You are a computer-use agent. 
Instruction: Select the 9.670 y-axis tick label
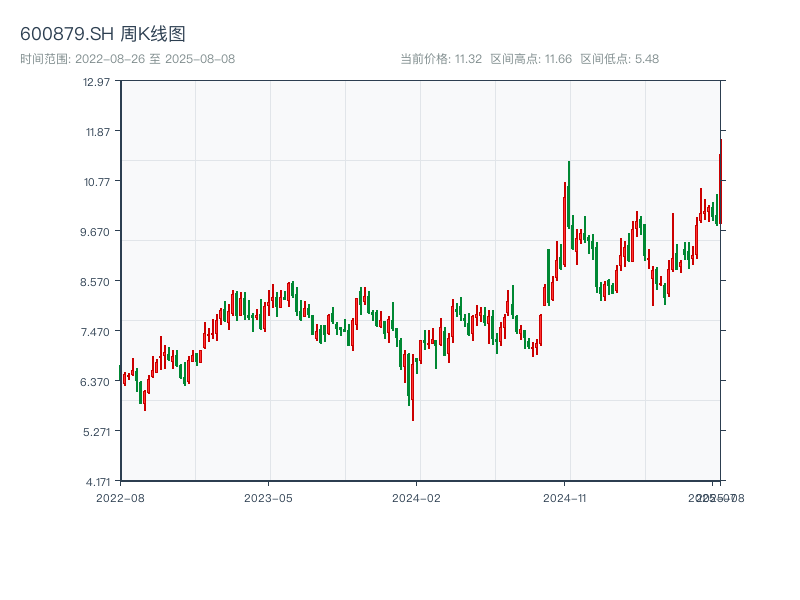pyautogui.click(x=97, y=231)
